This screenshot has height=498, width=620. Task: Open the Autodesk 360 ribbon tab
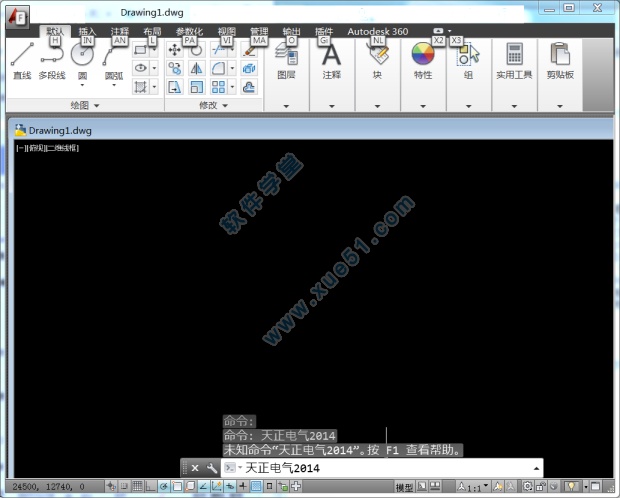point(377,32)
